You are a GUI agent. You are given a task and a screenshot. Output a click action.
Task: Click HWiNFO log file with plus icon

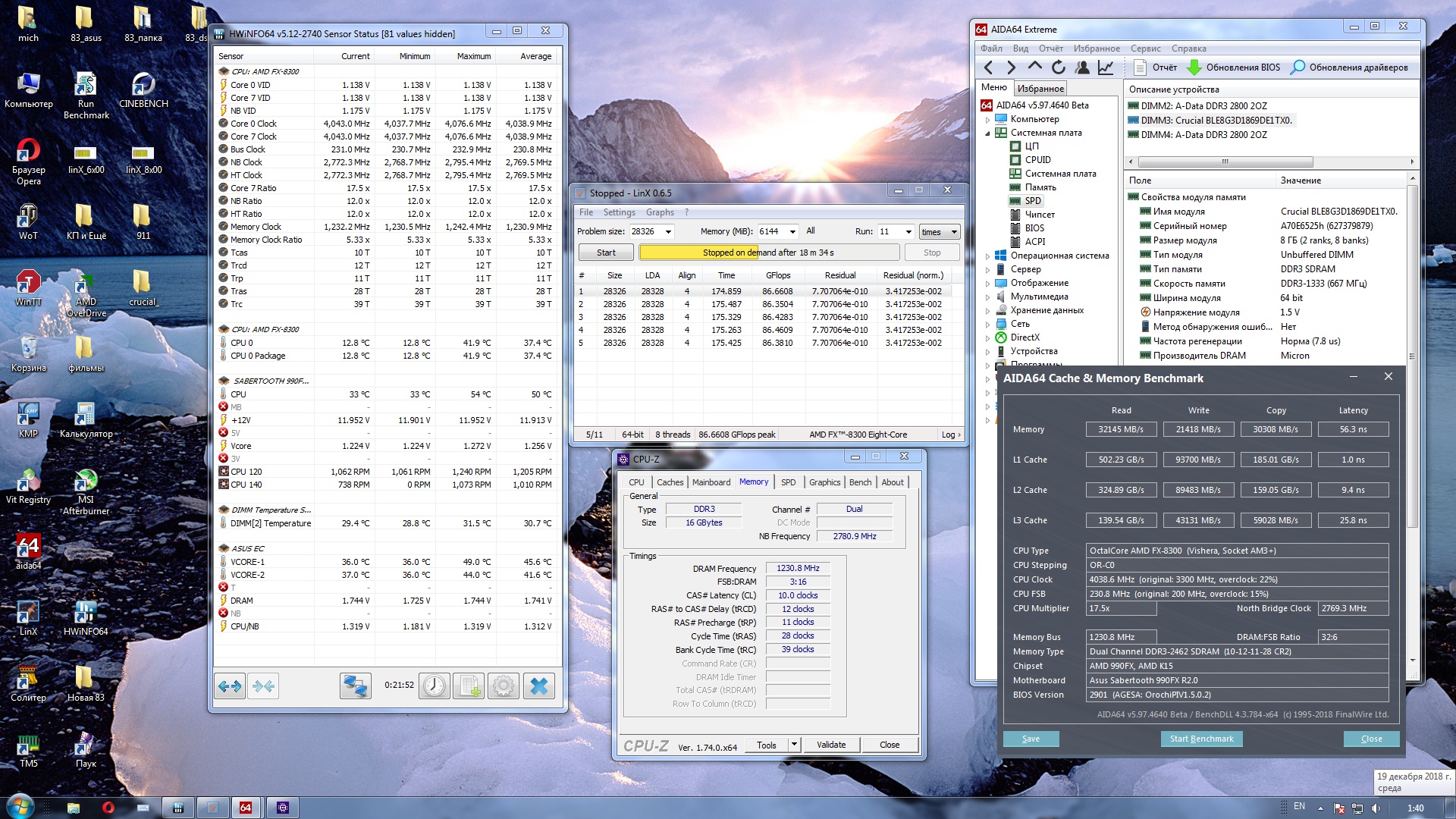coord(469,686)
